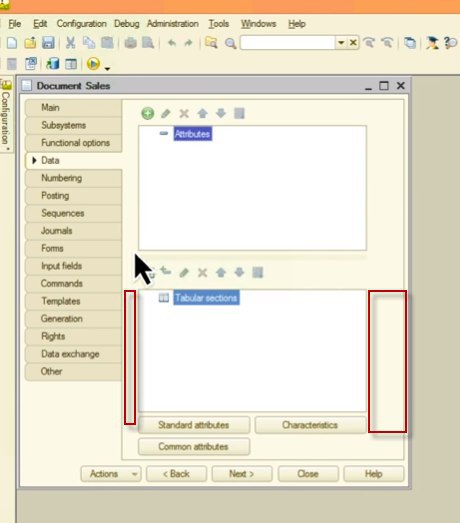Switch to the Numbering tab
Image resolution: width=460 pixels, height=523 pixels.
(x=73, y=178)
